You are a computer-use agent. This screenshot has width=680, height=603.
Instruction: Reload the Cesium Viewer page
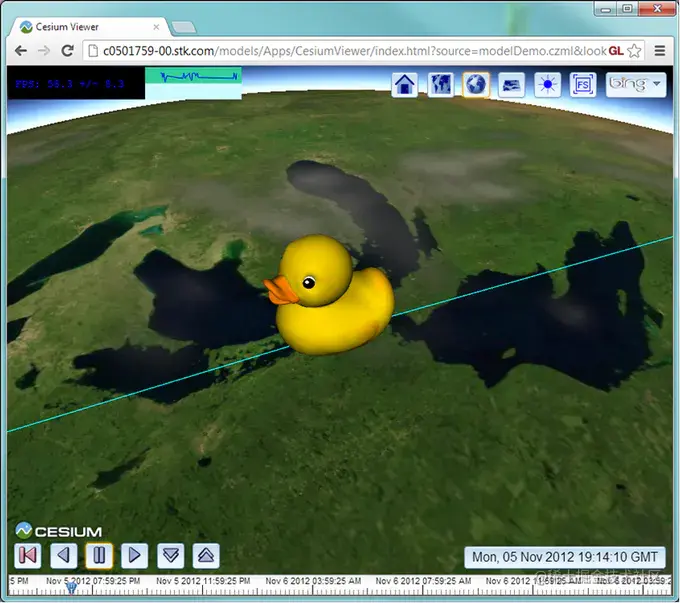pos(67,51)
